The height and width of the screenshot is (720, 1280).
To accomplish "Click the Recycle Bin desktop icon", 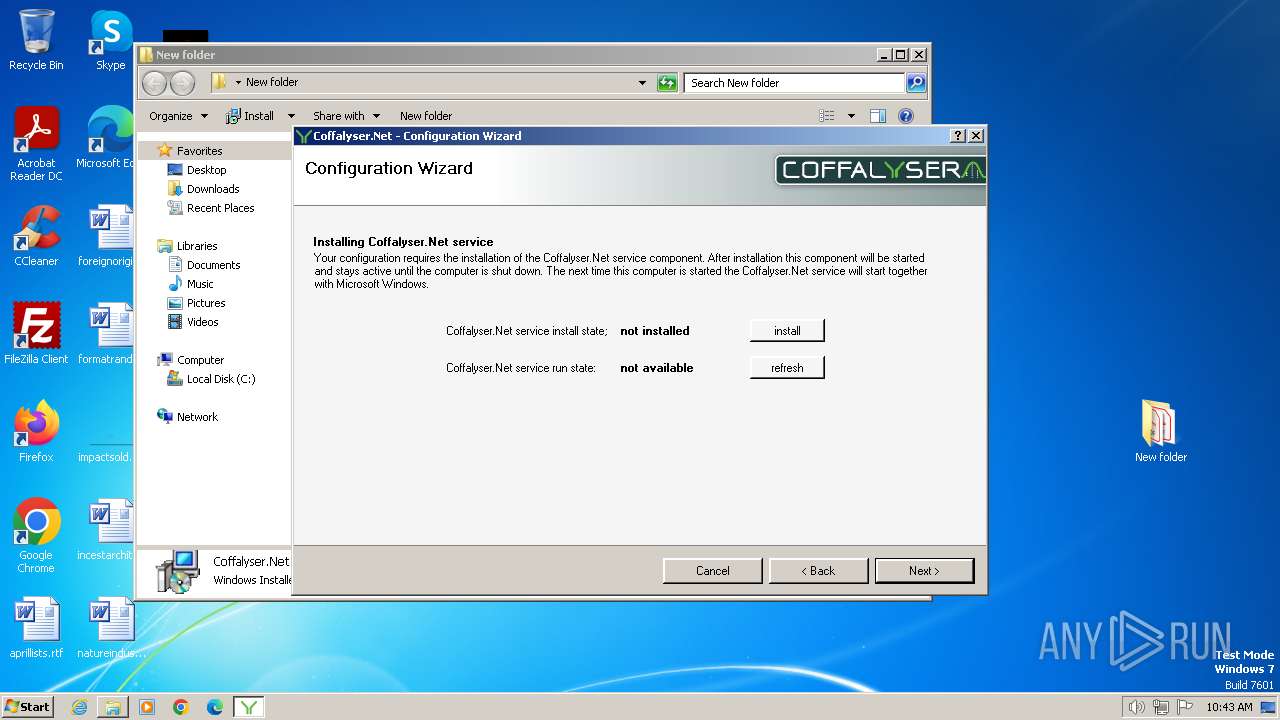I will coord(36,40).
